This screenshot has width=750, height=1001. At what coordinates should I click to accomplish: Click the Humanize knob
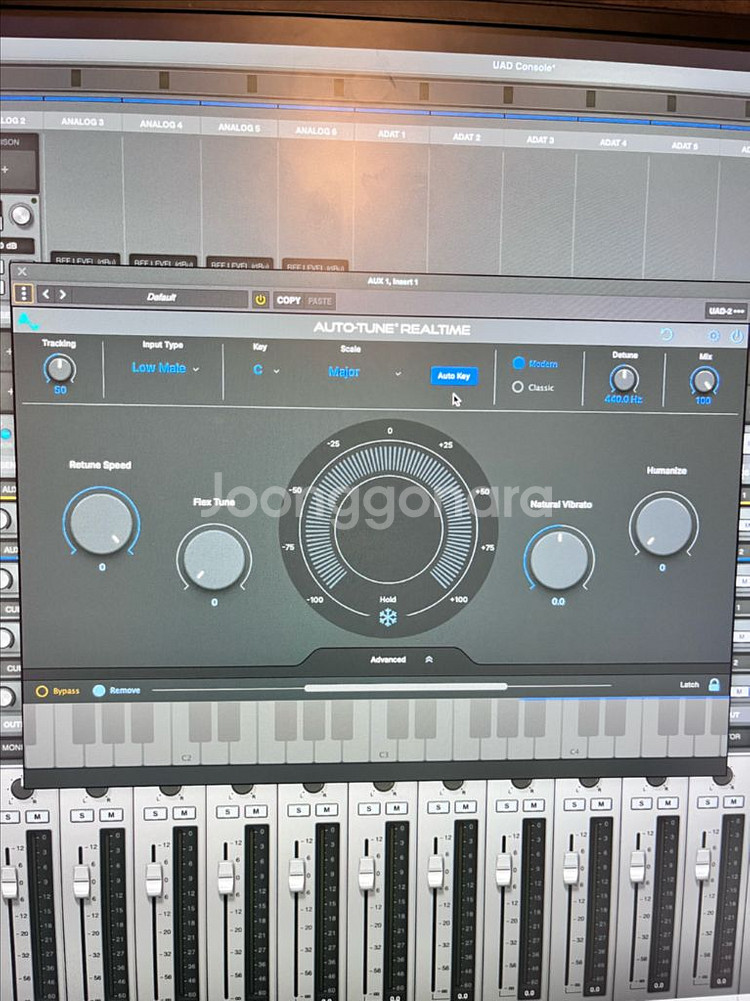click(x=664, y=525)
